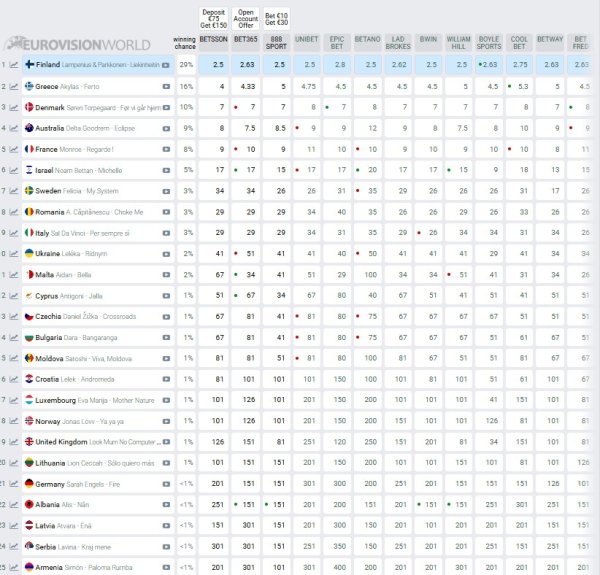Click Bulgaria's 888 Sport odds of 41
The image size is (600, 575).
click(276, 337)
